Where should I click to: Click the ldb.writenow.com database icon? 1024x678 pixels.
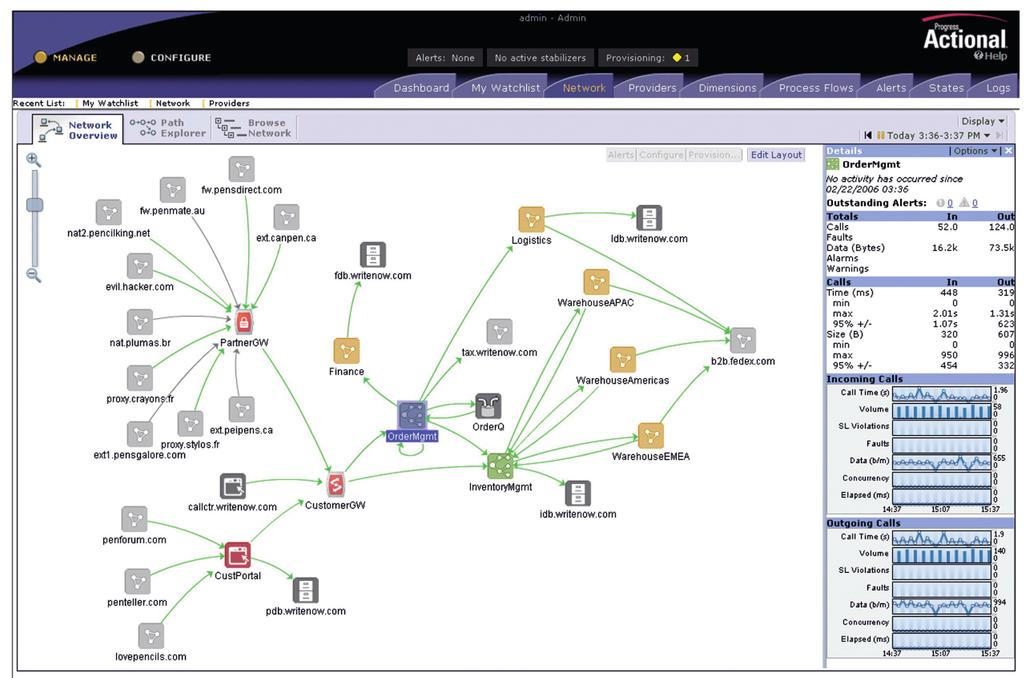click(x=649, y=218)
